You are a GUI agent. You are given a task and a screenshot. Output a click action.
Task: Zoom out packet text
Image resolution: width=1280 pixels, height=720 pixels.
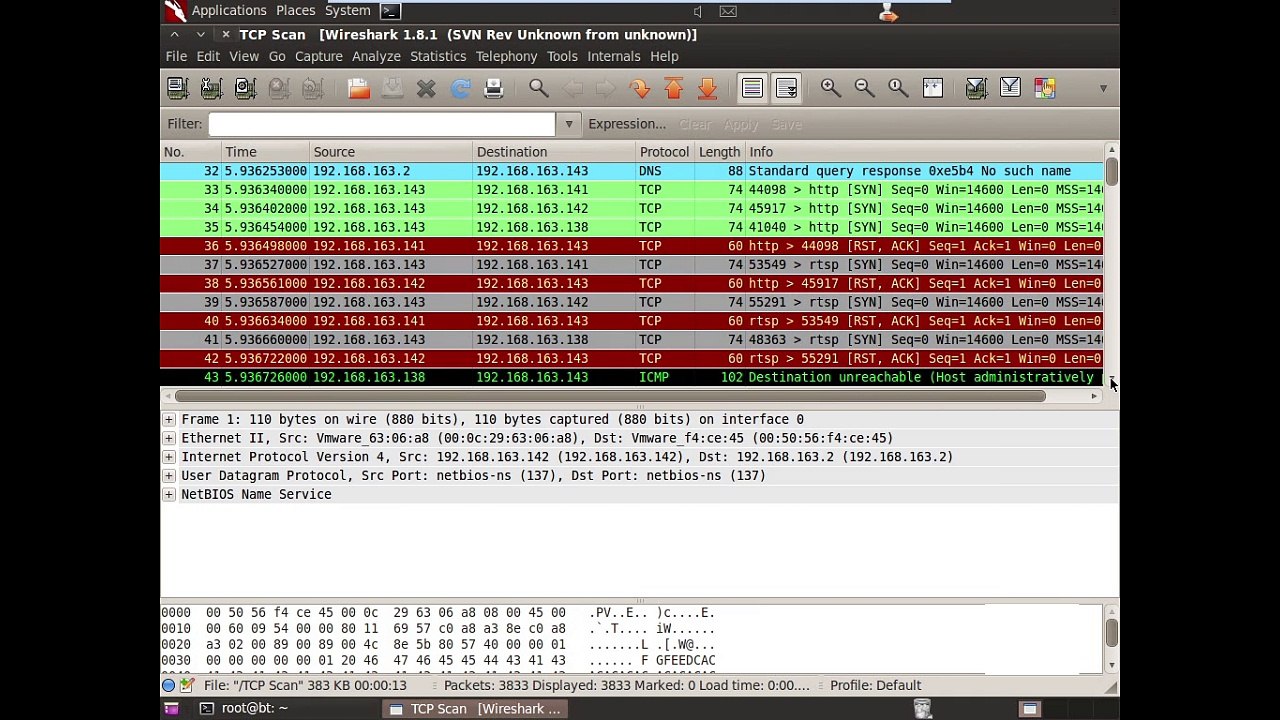tap(864, 88)
